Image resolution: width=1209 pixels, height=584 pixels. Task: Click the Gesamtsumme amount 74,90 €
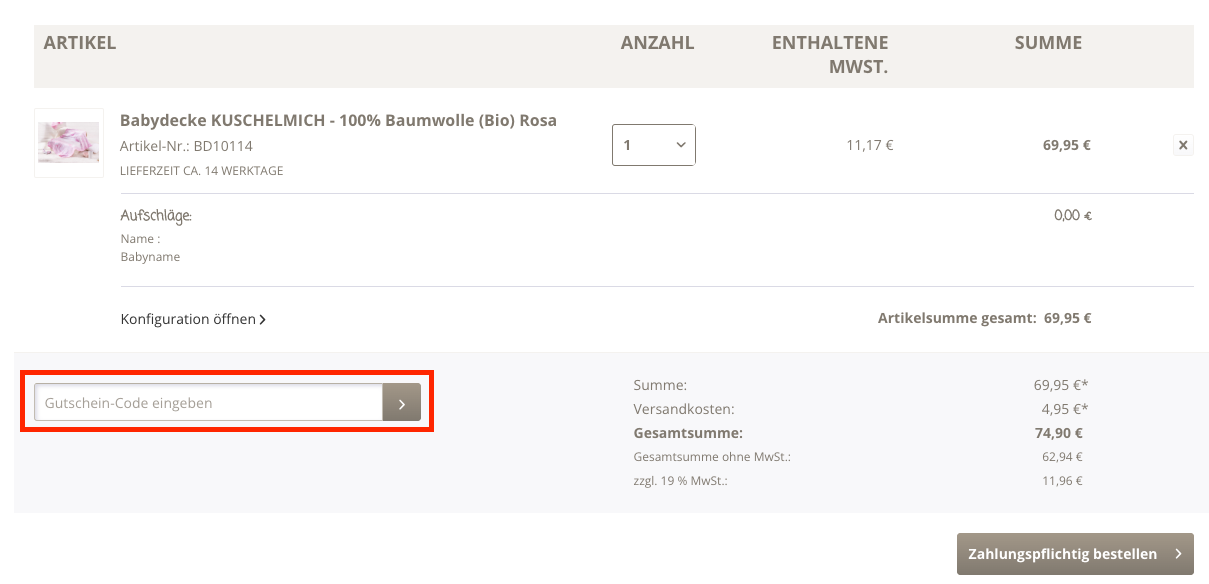tap(1059, 433)
